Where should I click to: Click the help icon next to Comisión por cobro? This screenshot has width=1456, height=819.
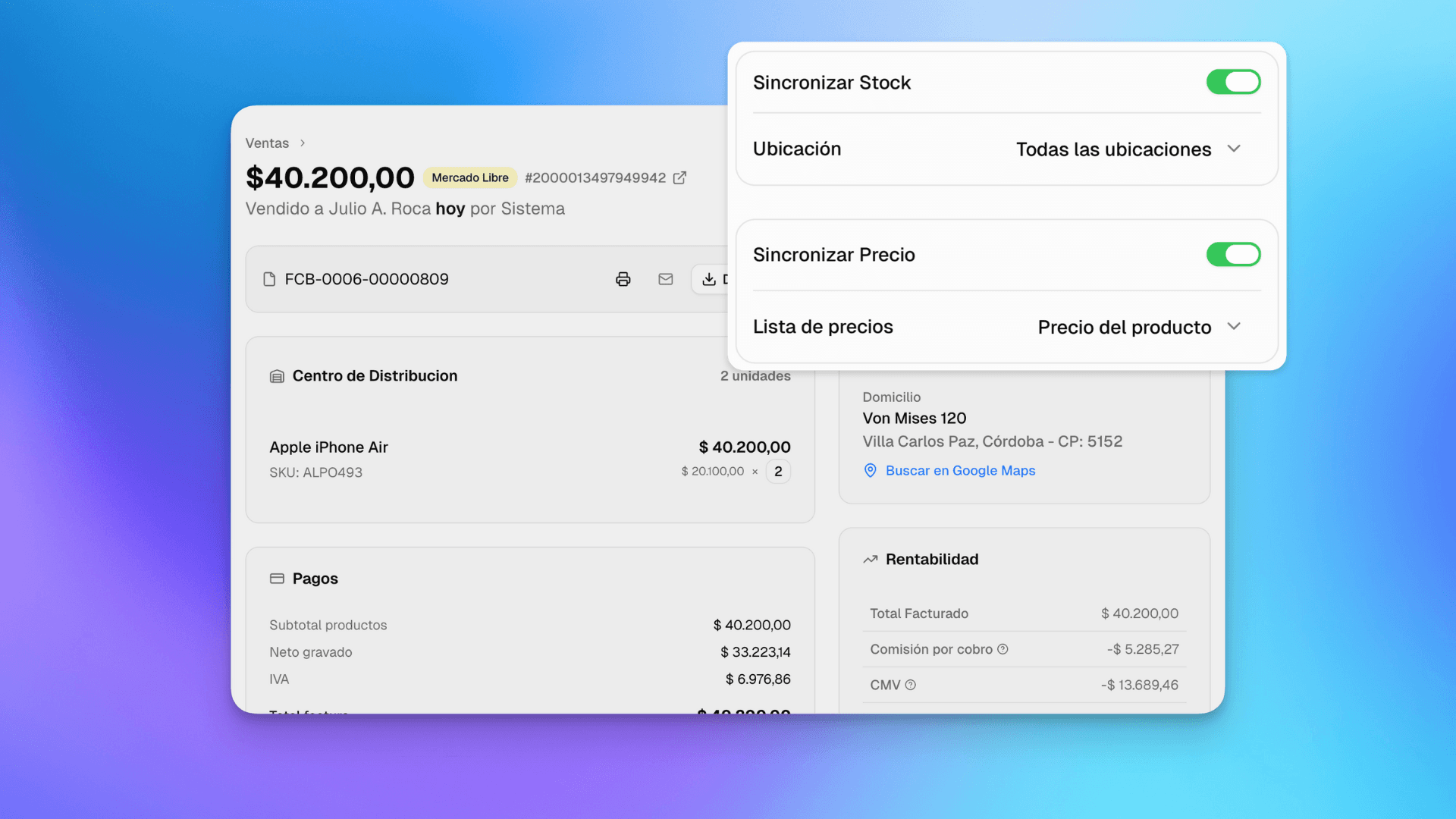1003,649
